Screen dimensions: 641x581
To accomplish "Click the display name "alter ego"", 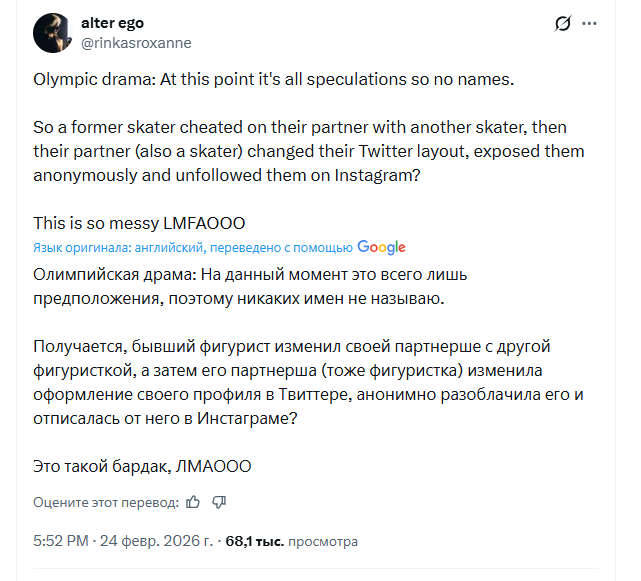I will (x=114, y=24).
